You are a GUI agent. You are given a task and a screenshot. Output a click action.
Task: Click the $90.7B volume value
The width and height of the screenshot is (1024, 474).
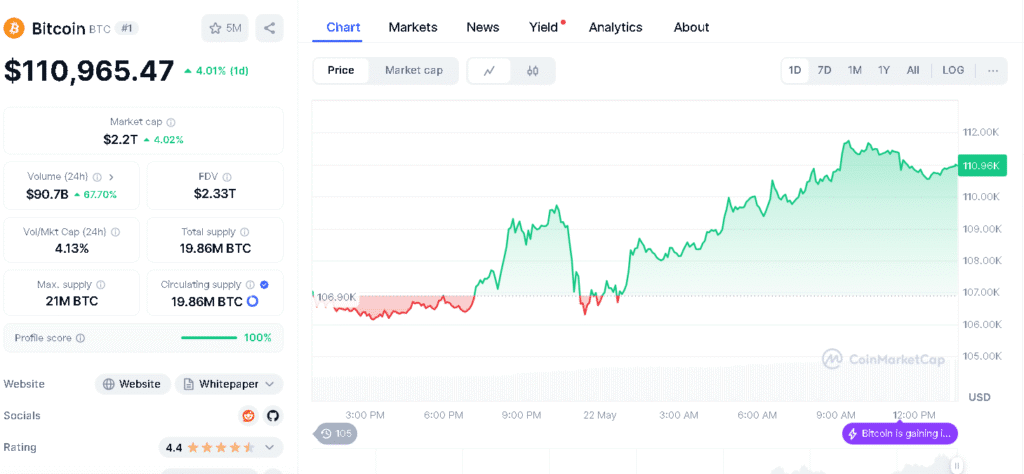click(46, 194)
